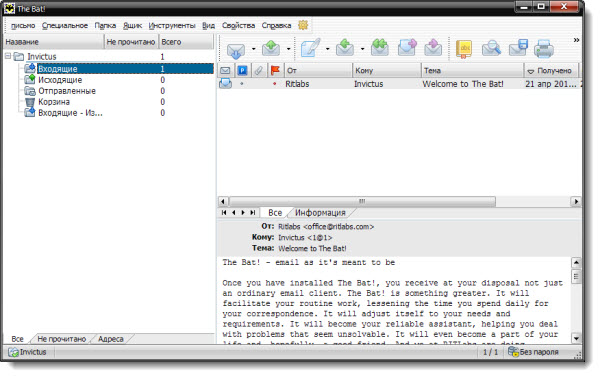The height and width of the screenshot is (377, 600).
Task: Sort messages by the Тема column
Action: pos(473,70)
